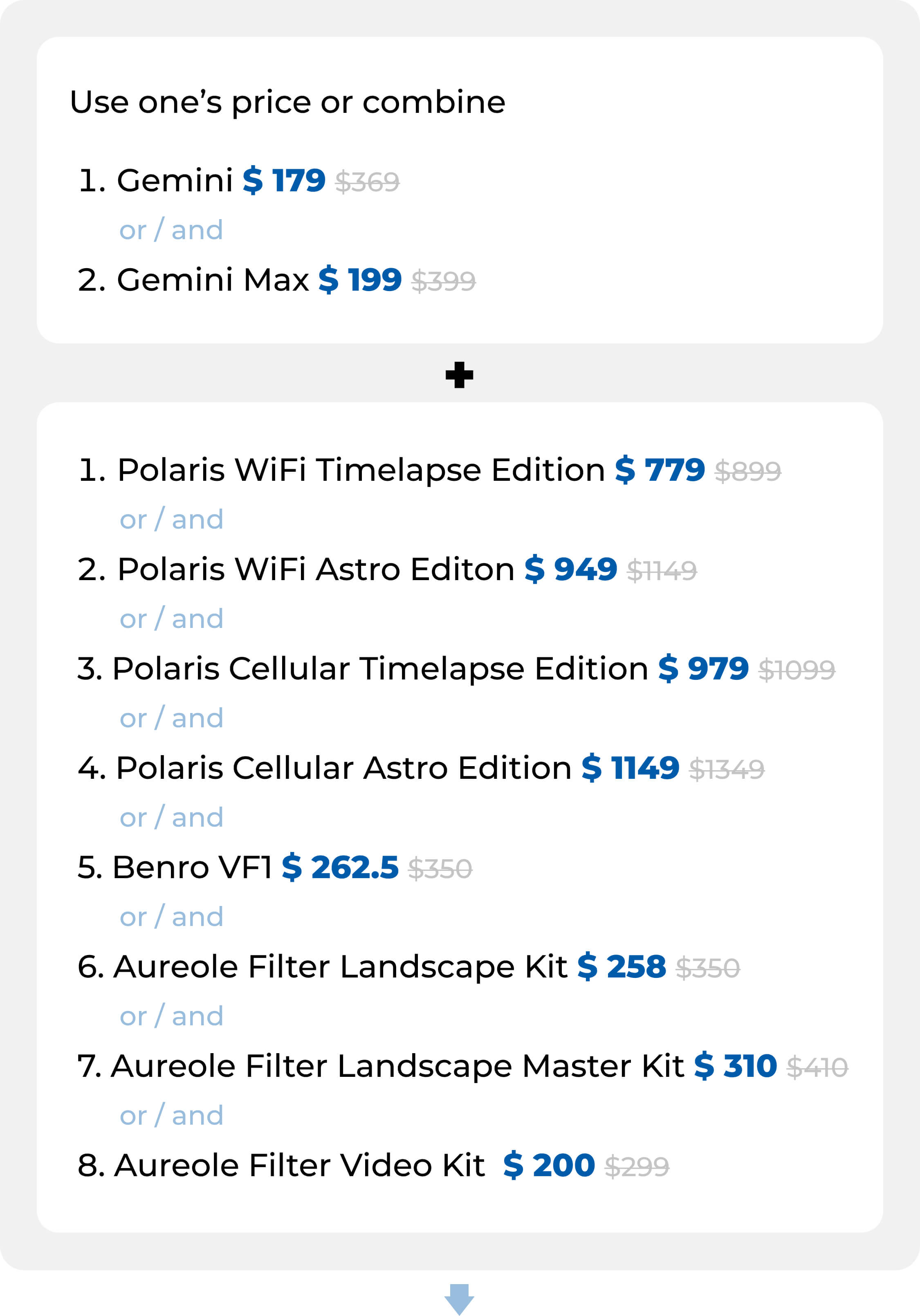Click Polaris Cellular Astro Edition entry
920x1316 pixels.
343,768
